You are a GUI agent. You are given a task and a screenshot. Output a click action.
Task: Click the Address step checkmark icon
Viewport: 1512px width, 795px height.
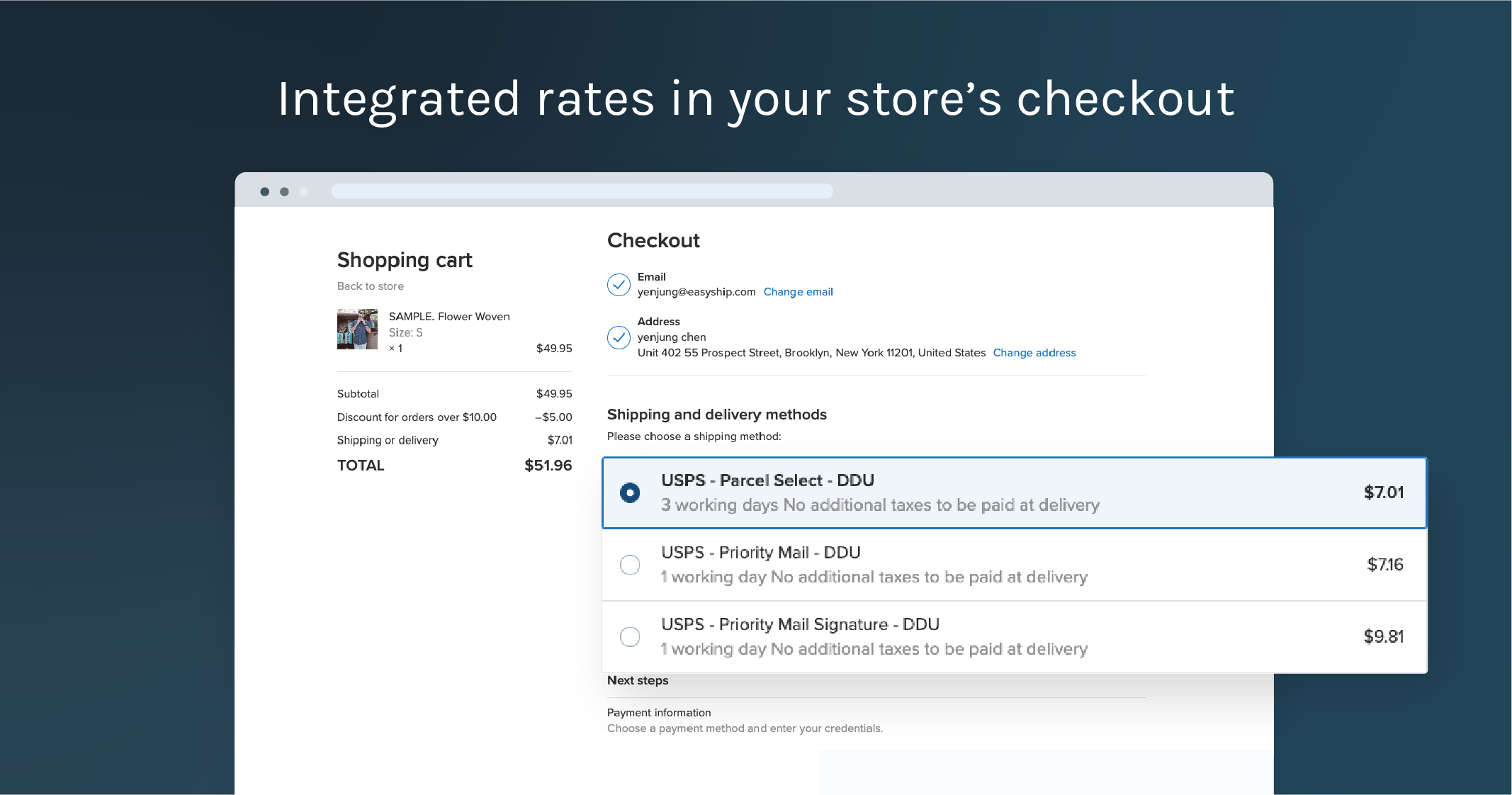click(x=619, y=337)
